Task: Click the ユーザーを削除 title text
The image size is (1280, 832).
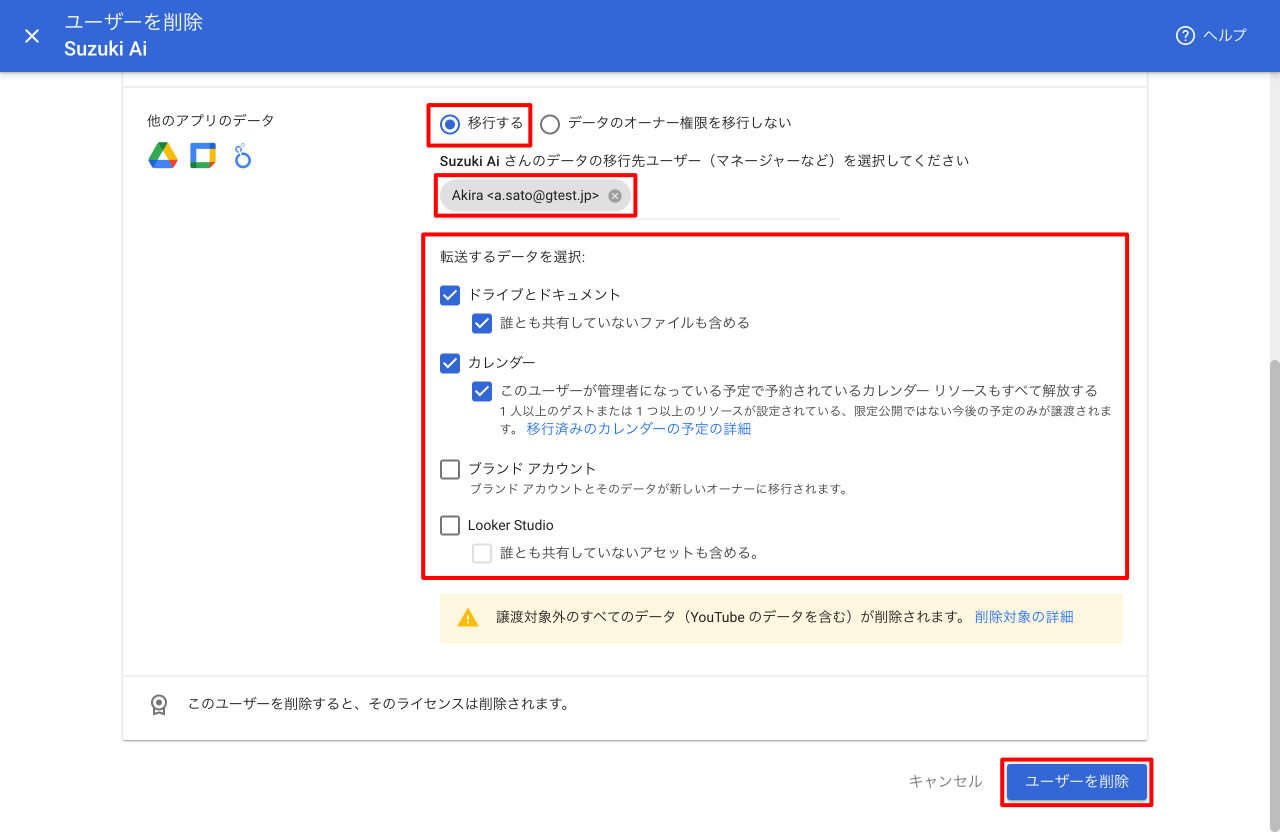Action: [133, 22]
